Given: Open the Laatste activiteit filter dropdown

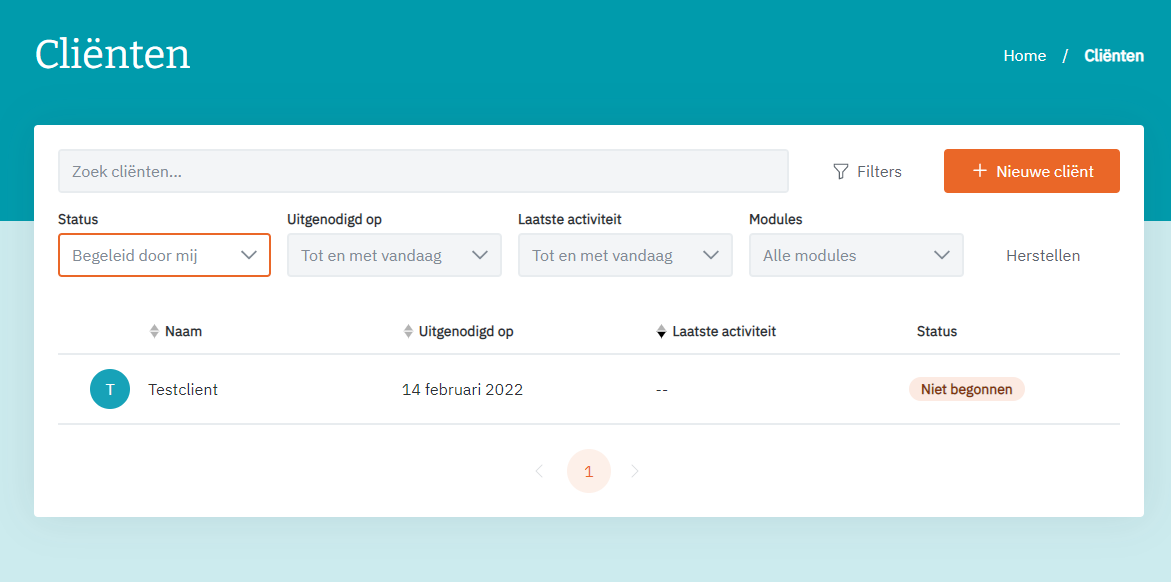Looking at the screenshot, I should click(625, 256).
